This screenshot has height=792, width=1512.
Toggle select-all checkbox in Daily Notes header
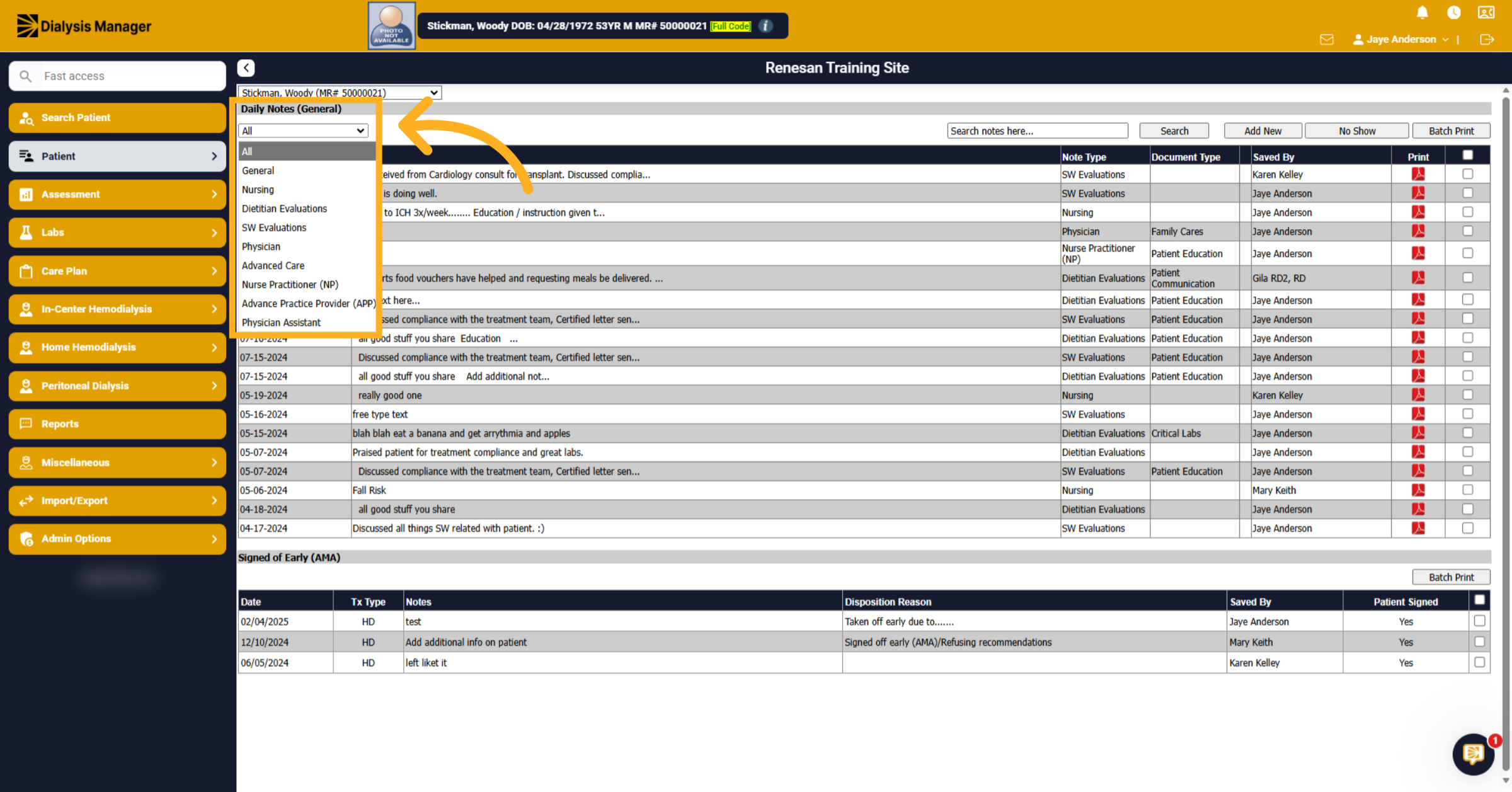tap(1467, 156)
